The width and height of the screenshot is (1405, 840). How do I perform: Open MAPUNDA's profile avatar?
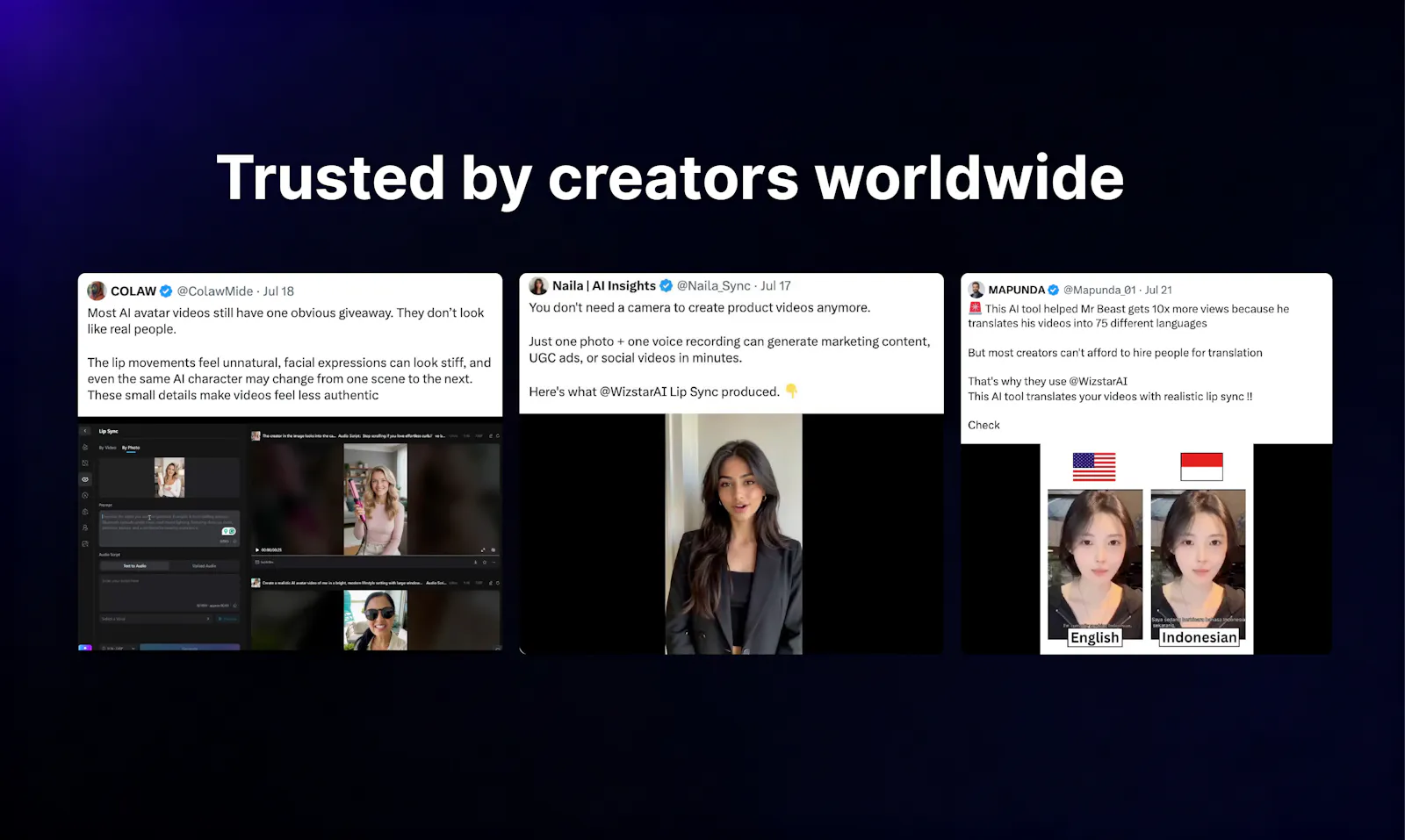click(x=976, y=290)
